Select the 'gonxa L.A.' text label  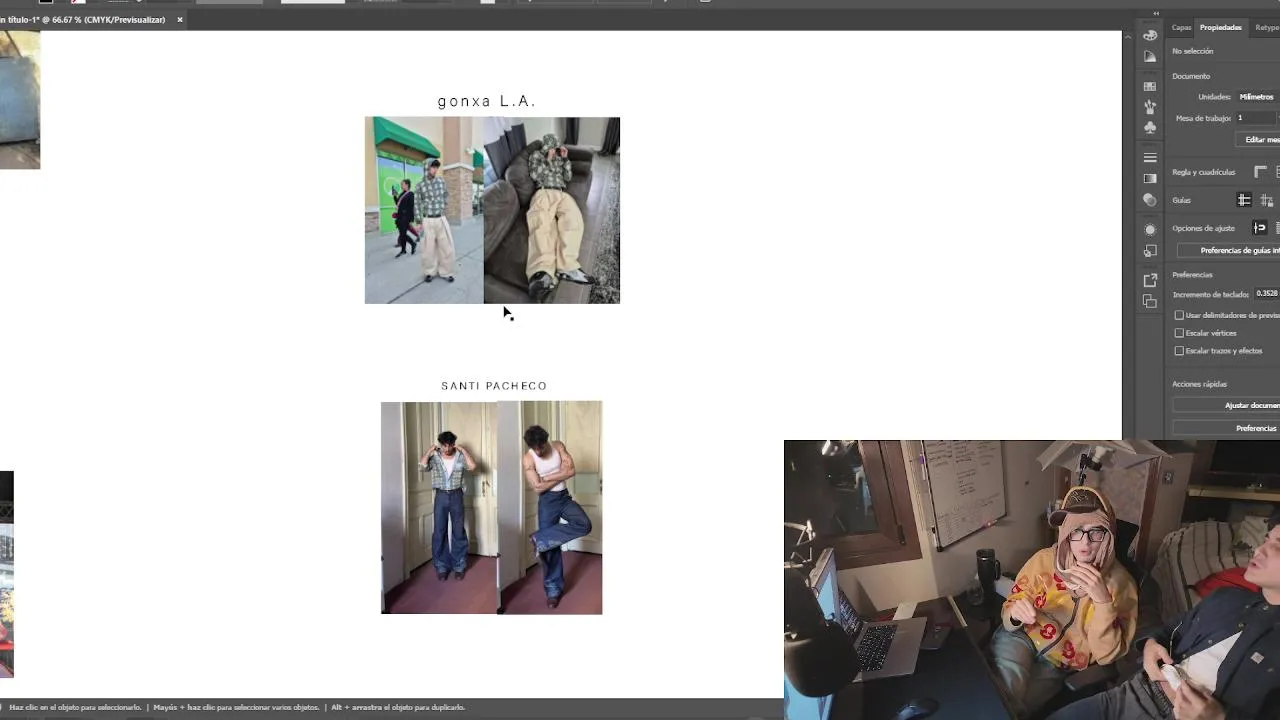click(487, 101)
